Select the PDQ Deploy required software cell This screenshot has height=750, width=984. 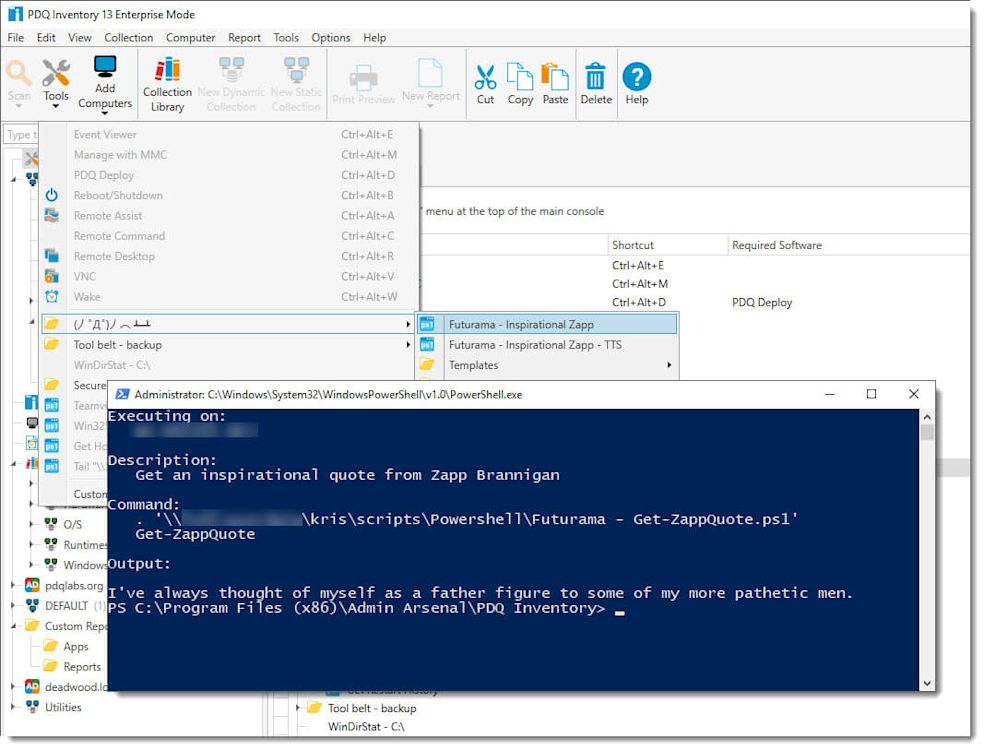(x=762, y=302)
